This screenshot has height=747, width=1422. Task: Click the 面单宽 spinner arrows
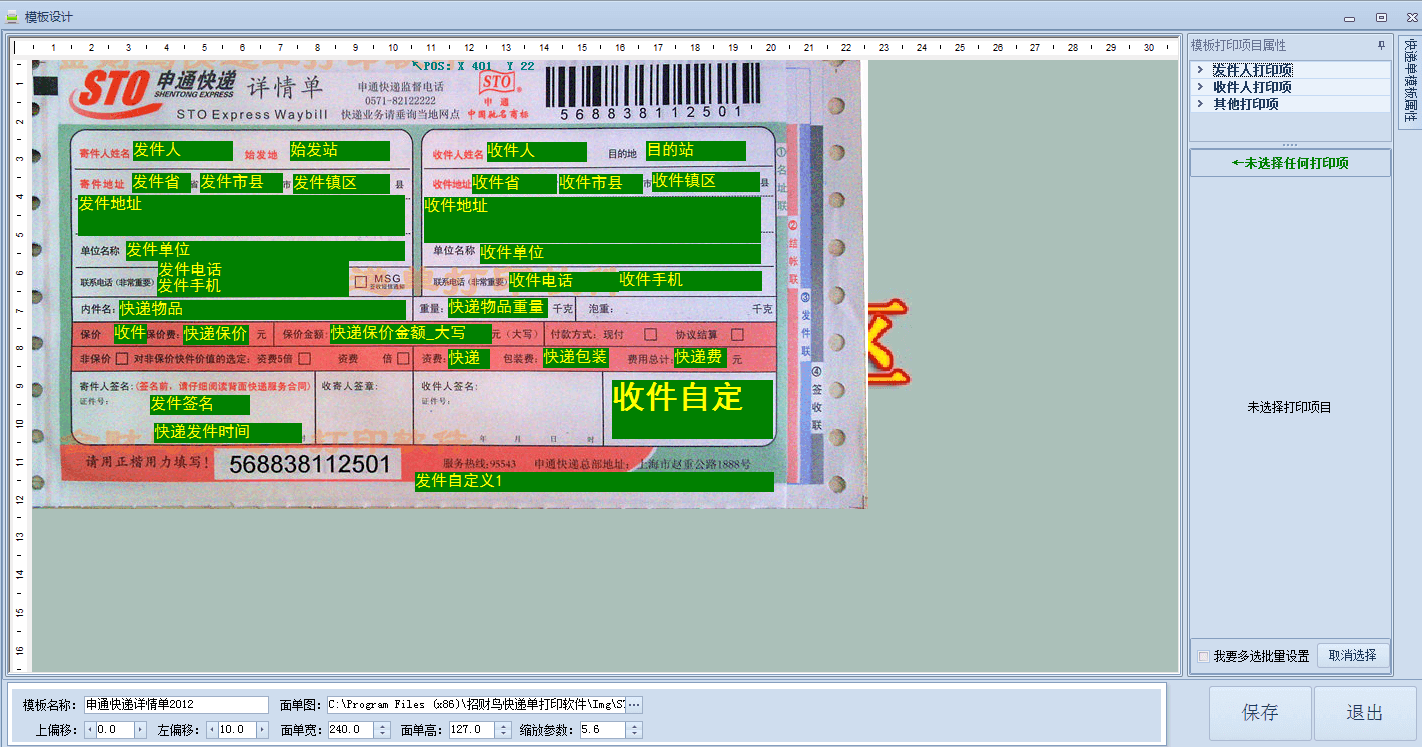382,730
